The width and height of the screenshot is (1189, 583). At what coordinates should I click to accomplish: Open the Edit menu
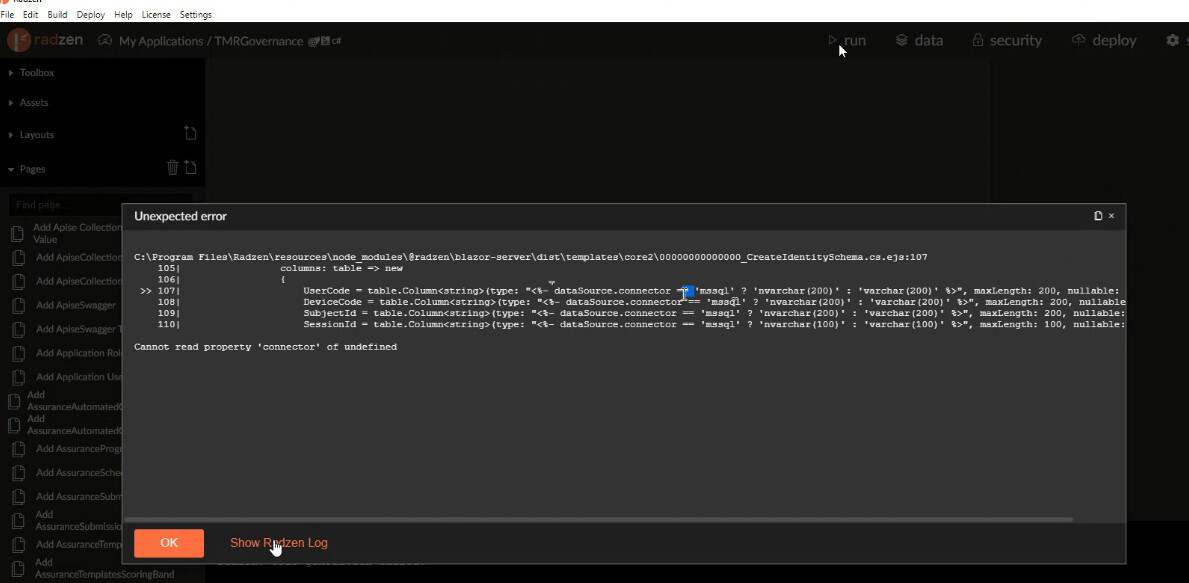(x=30, y=14)
